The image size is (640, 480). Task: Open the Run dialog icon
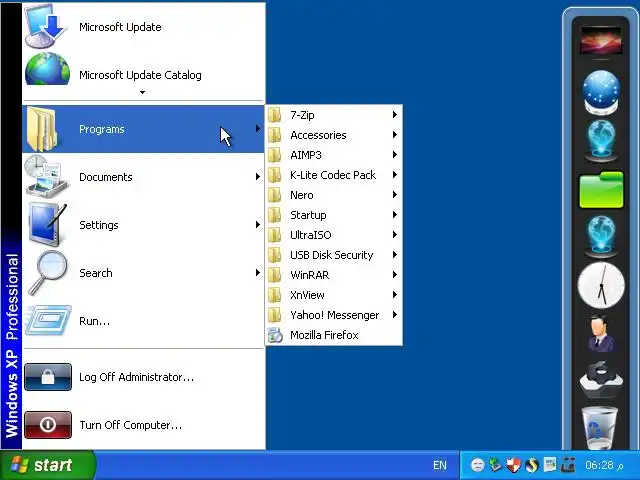pyautogui.click(x=48, y=320)
